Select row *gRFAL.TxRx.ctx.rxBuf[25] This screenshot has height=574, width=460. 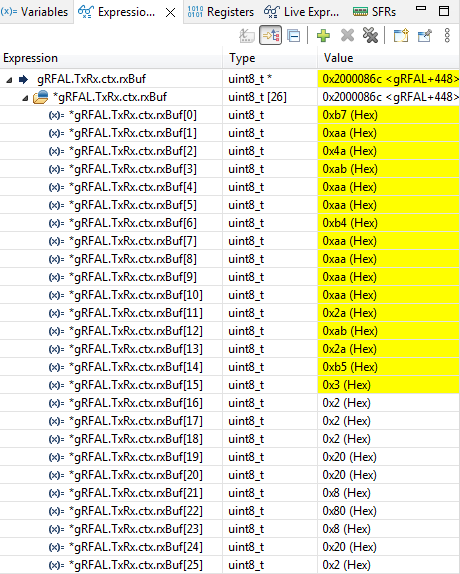pyautogui.click(x=230, y=565)
